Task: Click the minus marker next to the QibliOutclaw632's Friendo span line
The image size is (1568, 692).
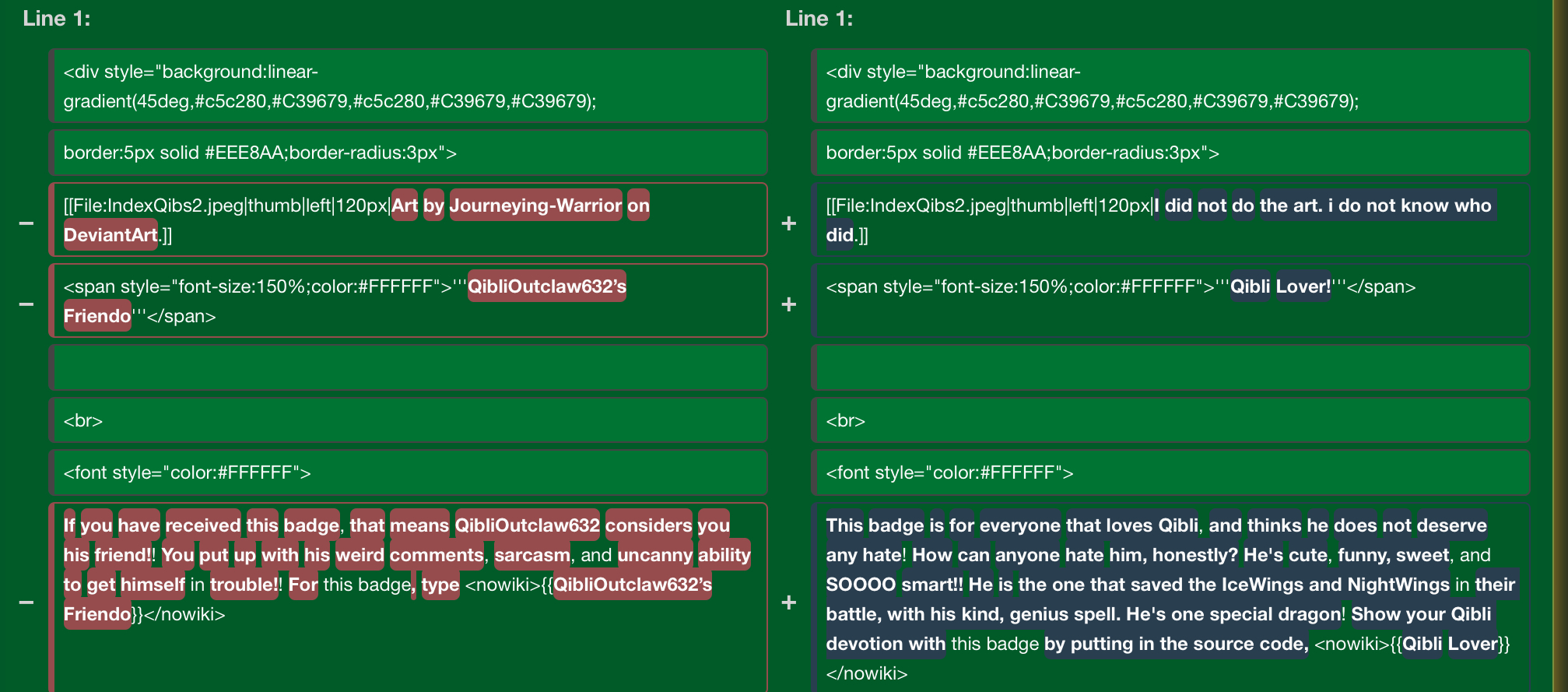Action: click(x=26, y=304)
